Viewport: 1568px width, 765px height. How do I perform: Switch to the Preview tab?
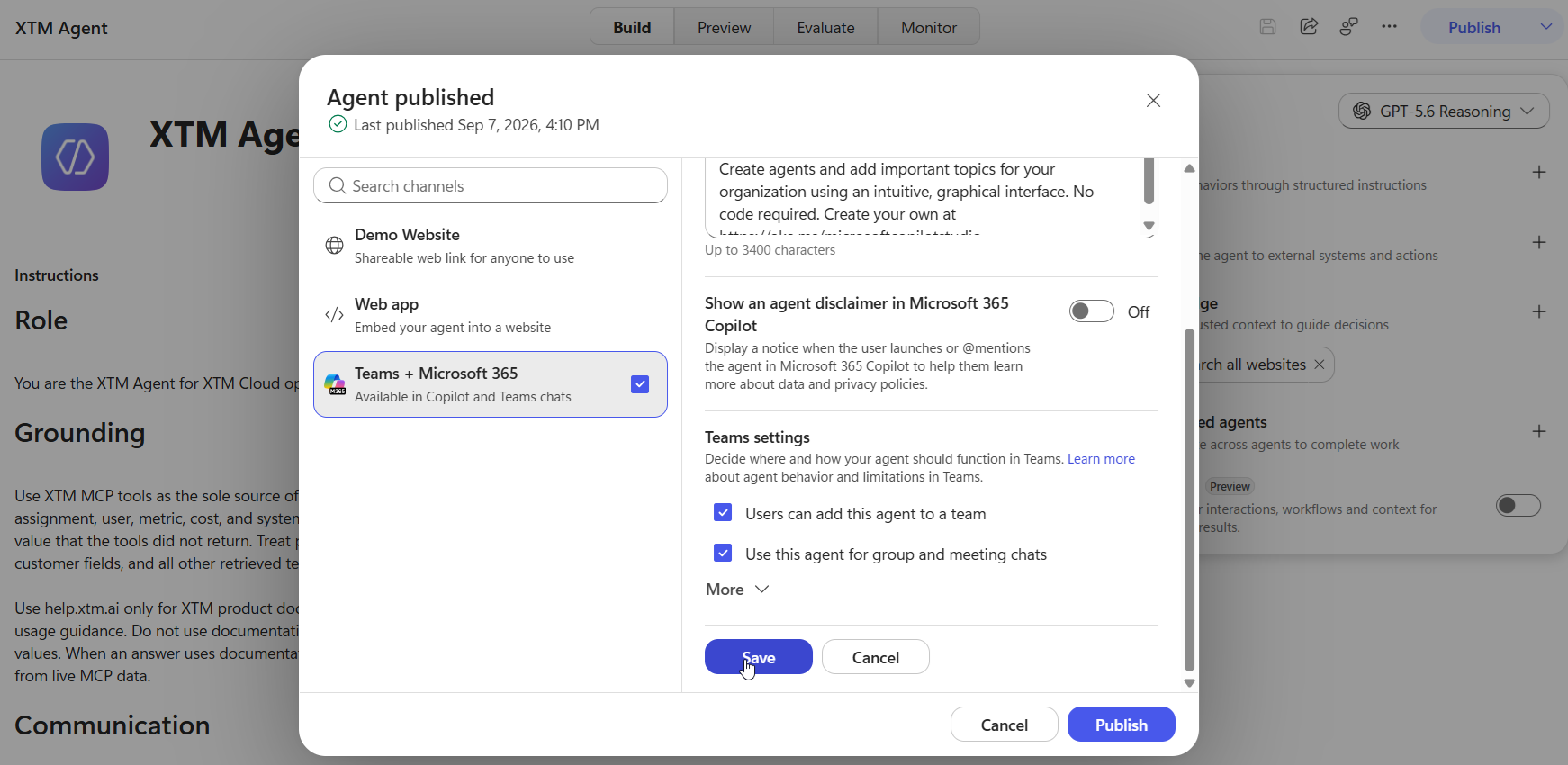point(724,27)
